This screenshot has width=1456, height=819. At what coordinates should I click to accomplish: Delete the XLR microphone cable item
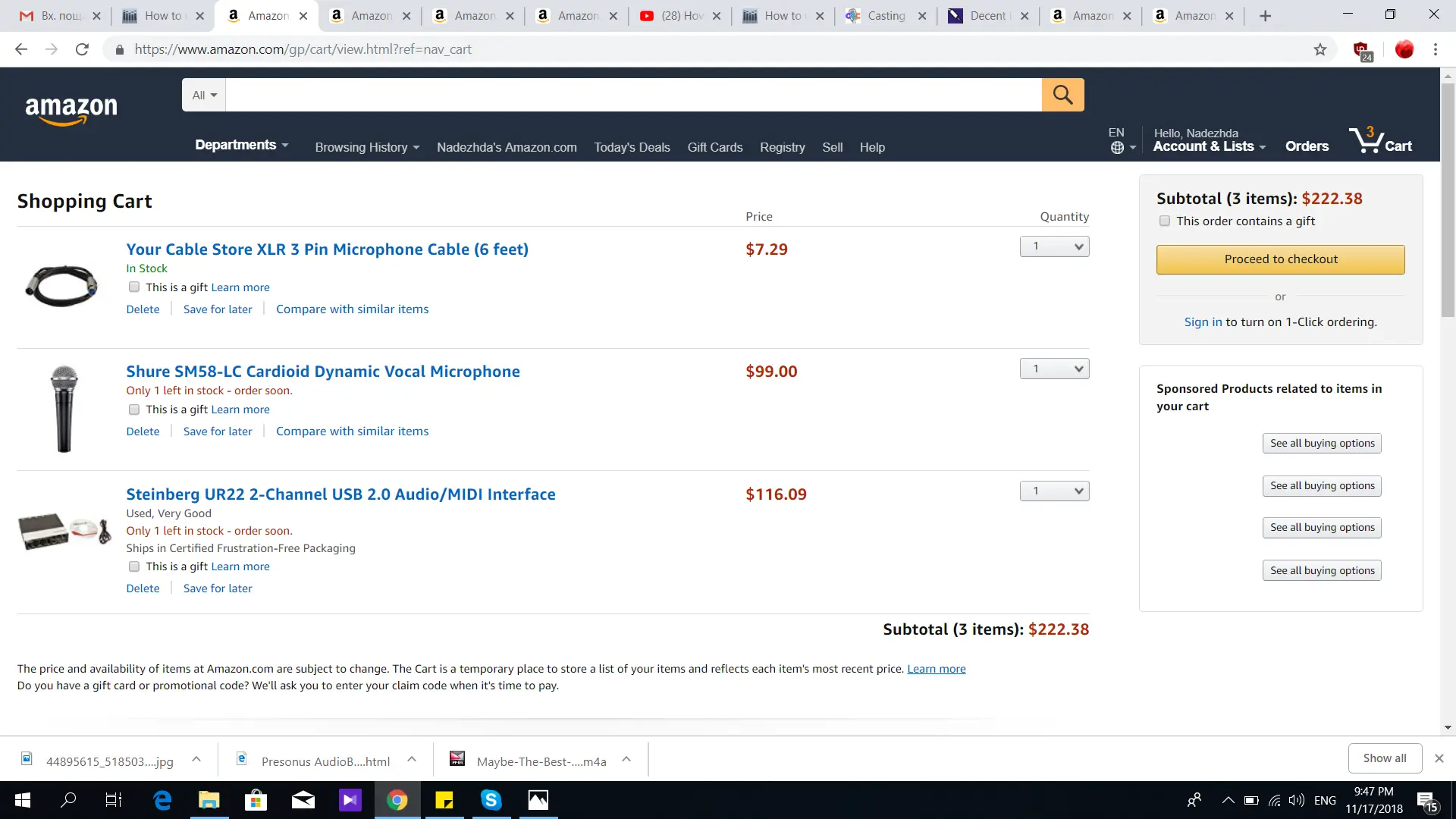click(x=143, y=309)
